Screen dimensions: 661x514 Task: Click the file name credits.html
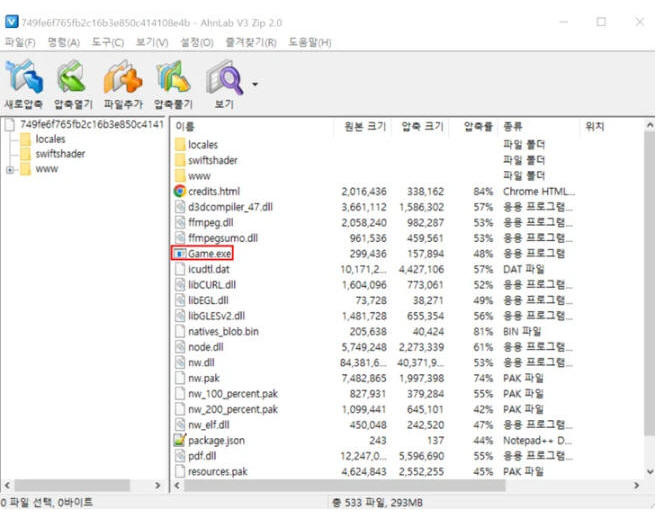point(214,191)
